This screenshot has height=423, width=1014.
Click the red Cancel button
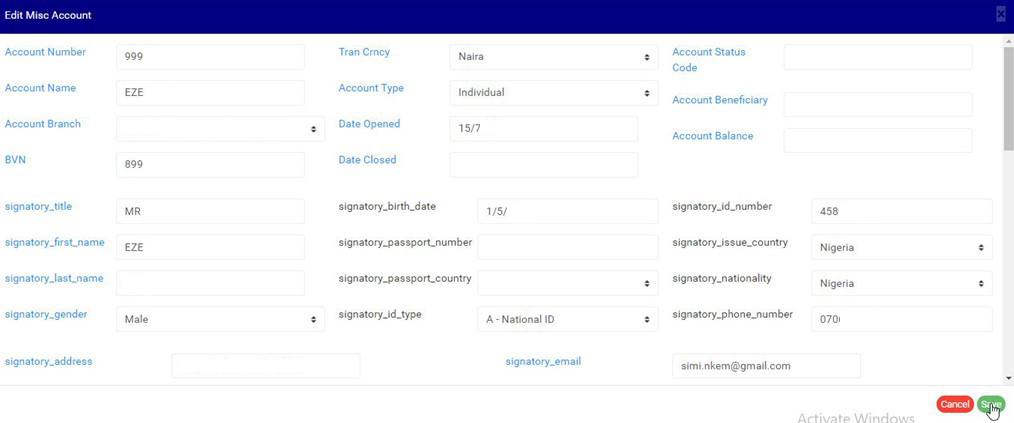click(x=954, y=404)
